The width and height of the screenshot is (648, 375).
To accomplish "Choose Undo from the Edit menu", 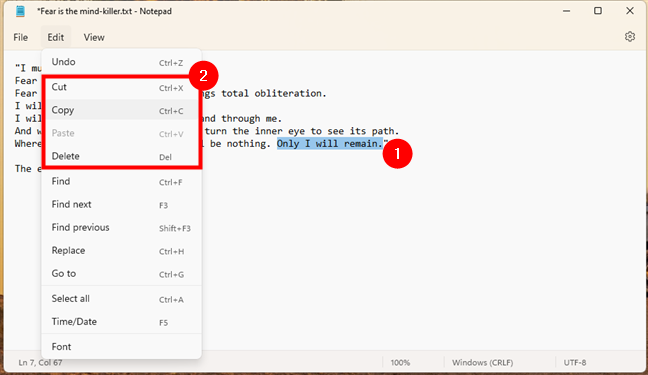I will point(121,62).
